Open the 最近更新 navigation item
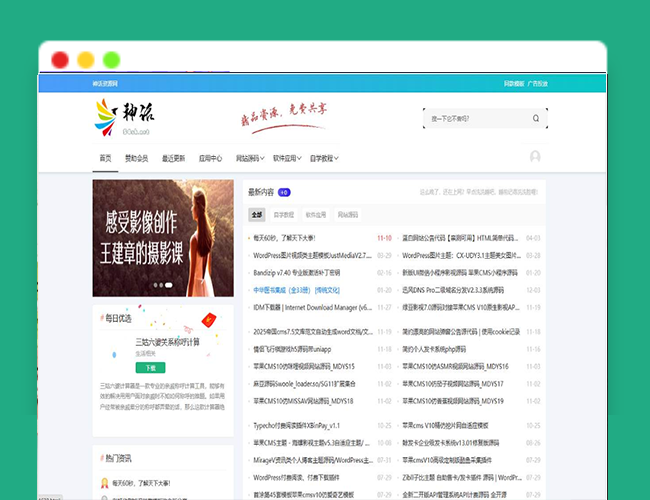This screenshot has width=650, height=500. (173, 158)
